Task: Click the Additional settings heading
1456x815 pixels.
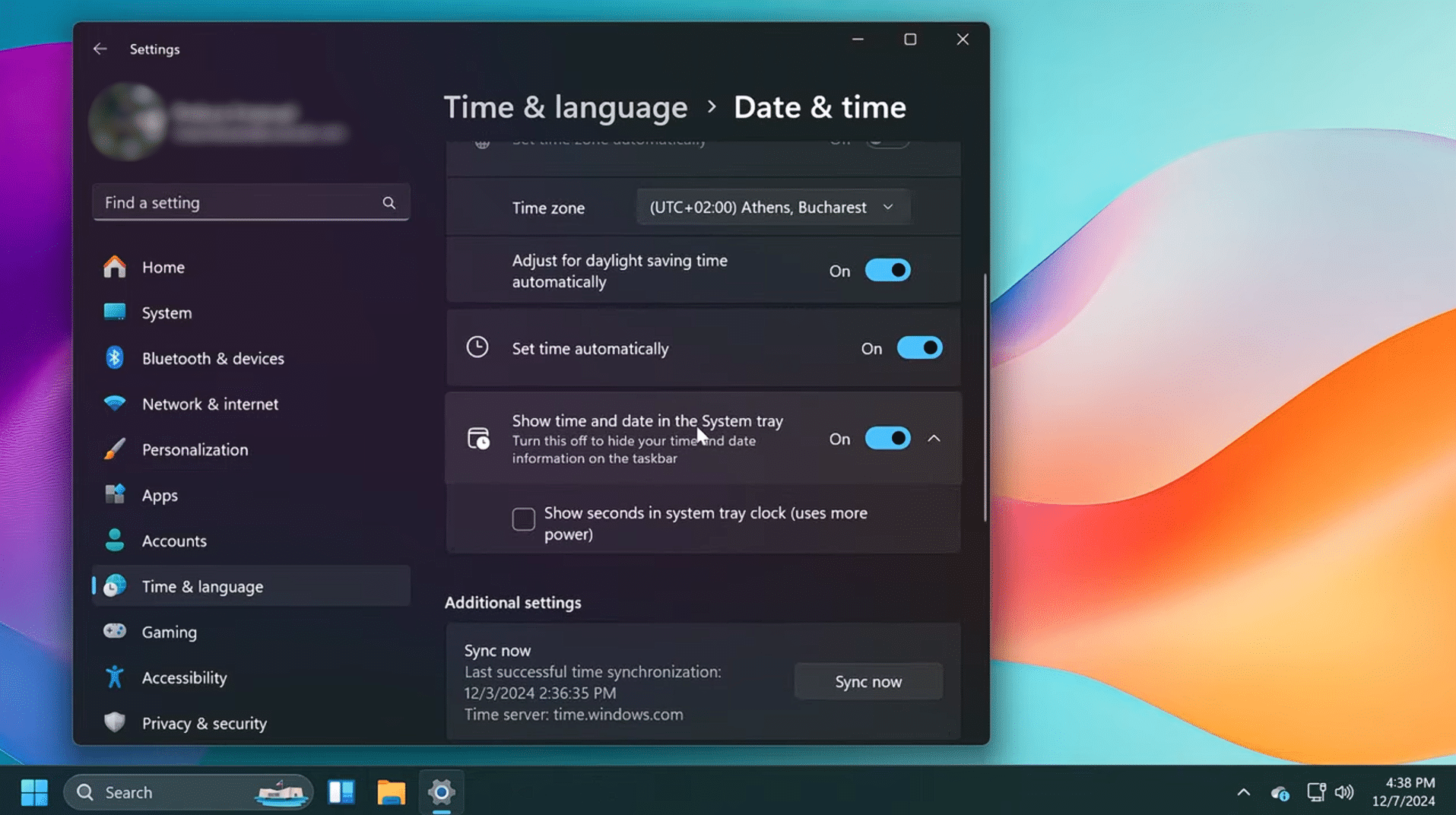Action: (513, 602)
